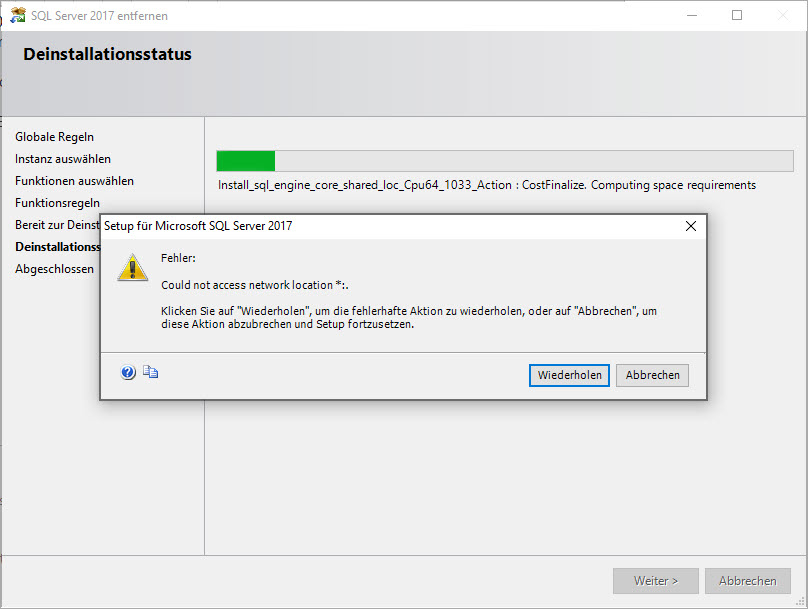Click the 'Klicken Sie auf Wiederholen' instruction text
808x609 pixels.
coord(409,318)
